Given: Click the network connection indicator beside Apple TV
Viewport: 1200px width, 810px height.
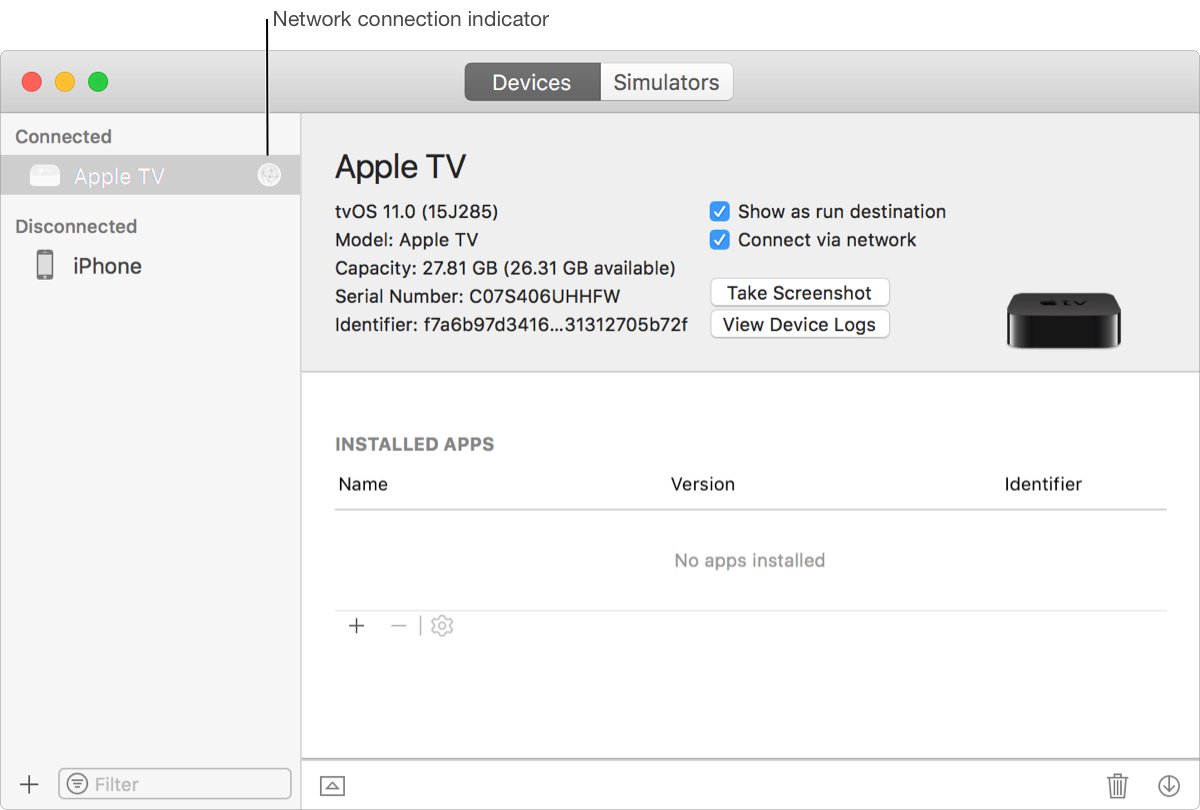Looking at the screenshot, I should coord(268,175).
